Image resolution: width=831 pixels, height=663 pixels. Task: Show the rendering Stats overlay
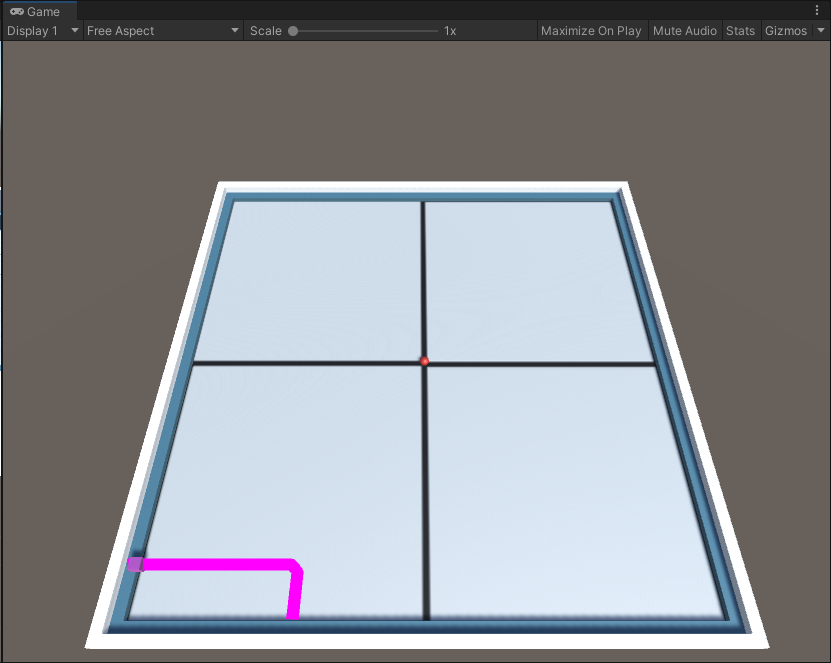pos(741,31)
